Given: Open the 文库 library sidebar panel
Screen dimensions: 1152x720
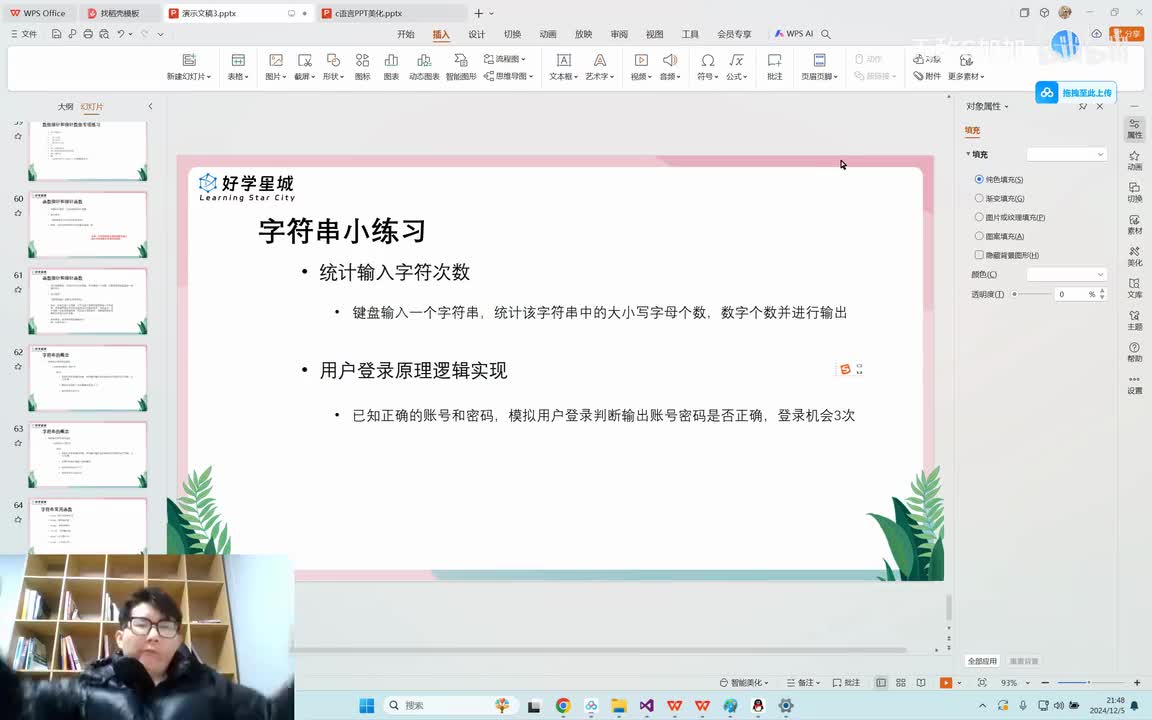Looking at the screenshot, I should [1134, 288].
